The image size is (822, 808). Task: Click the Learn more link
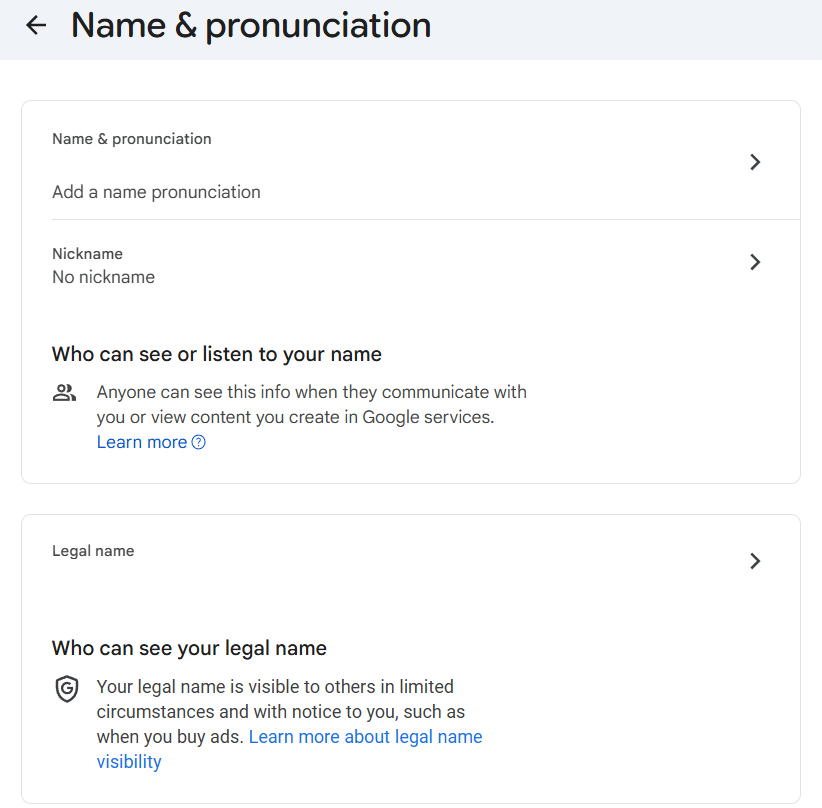pyautogui.click(x=141, y=441)
